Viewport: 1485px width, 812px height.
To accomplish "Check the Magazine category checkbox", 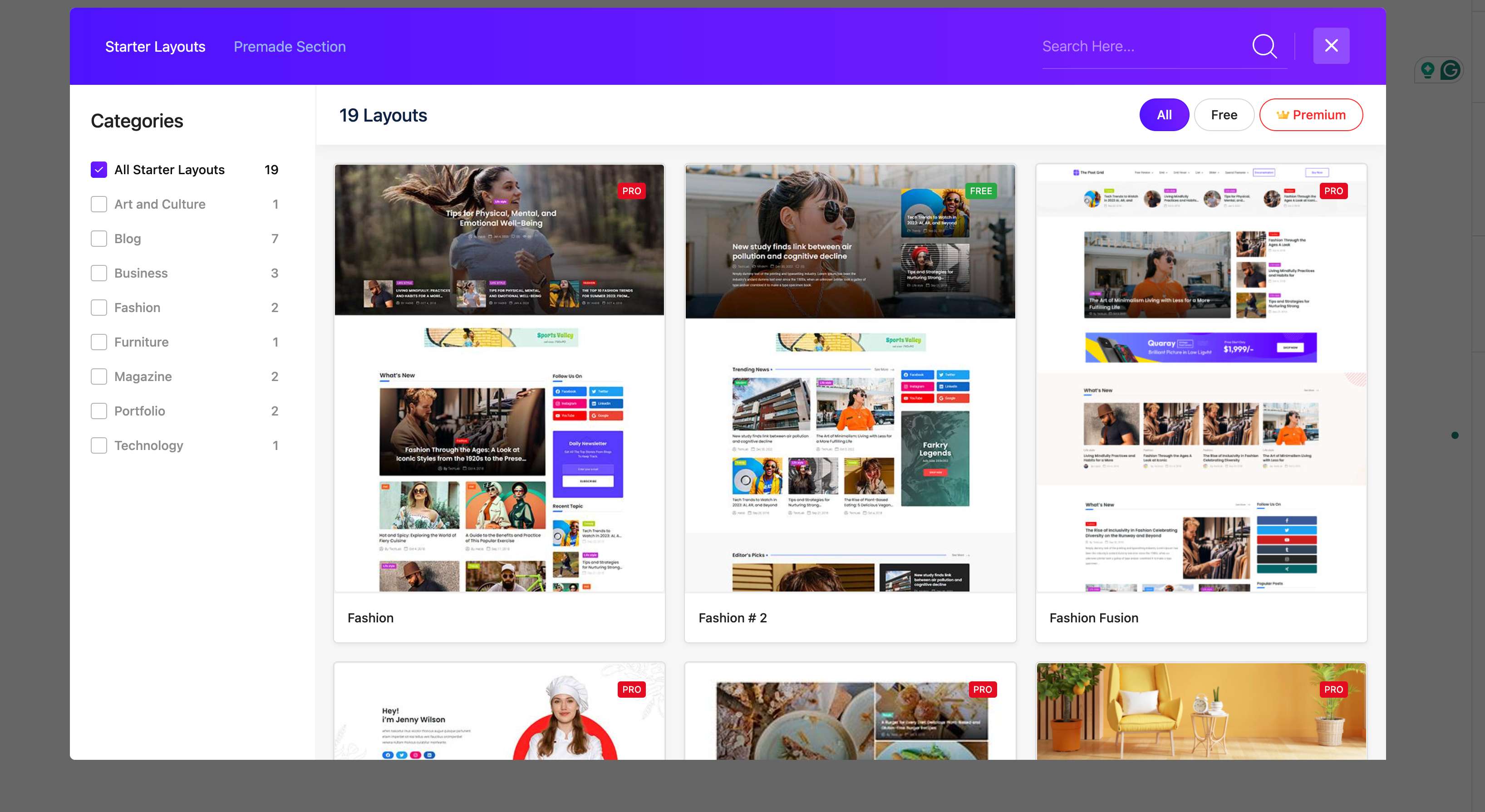I will pos(98,377).
